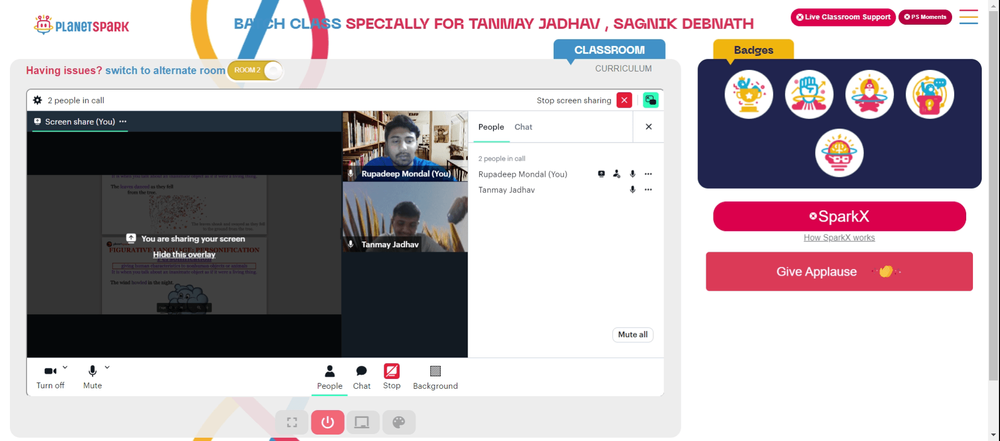The width and height of the screenshot is (1000, 441).
Task: Click Rupadeep Mondal's video tile
Action: tap(404, 146)
